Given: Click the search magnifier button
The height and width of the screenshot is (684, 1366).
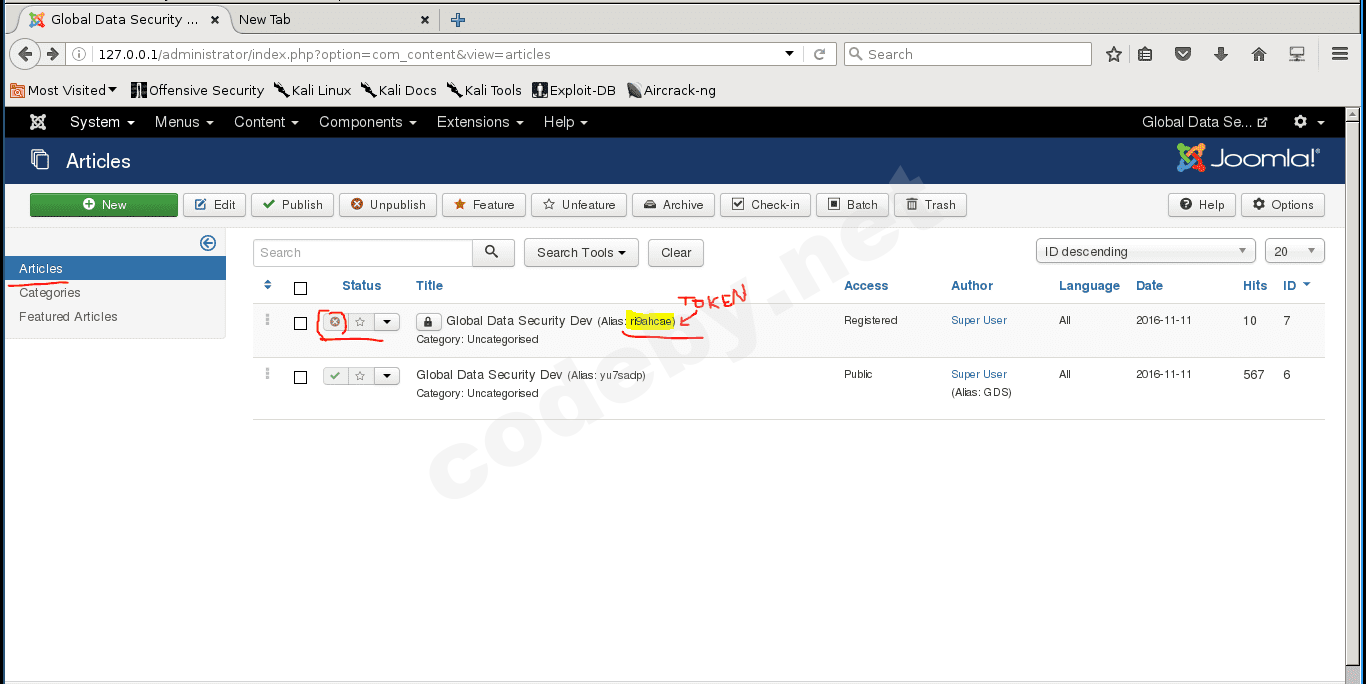Looking at the screenshot, I should coord(493,252).
